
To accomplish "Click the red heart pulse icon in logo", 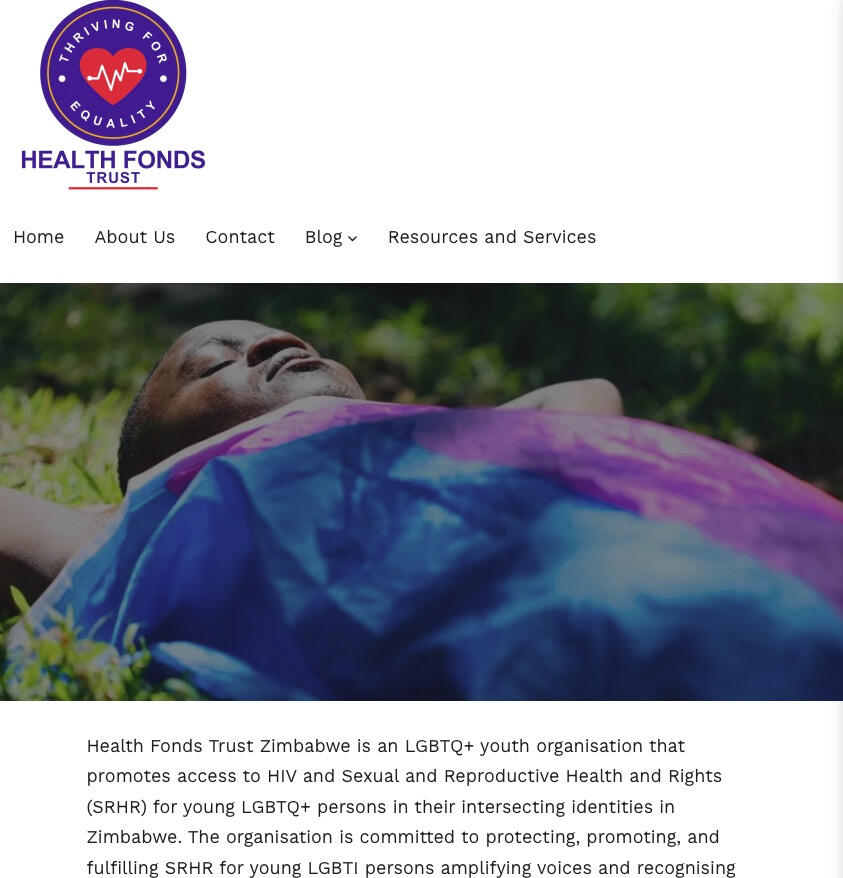I will (x=113, y=76).
